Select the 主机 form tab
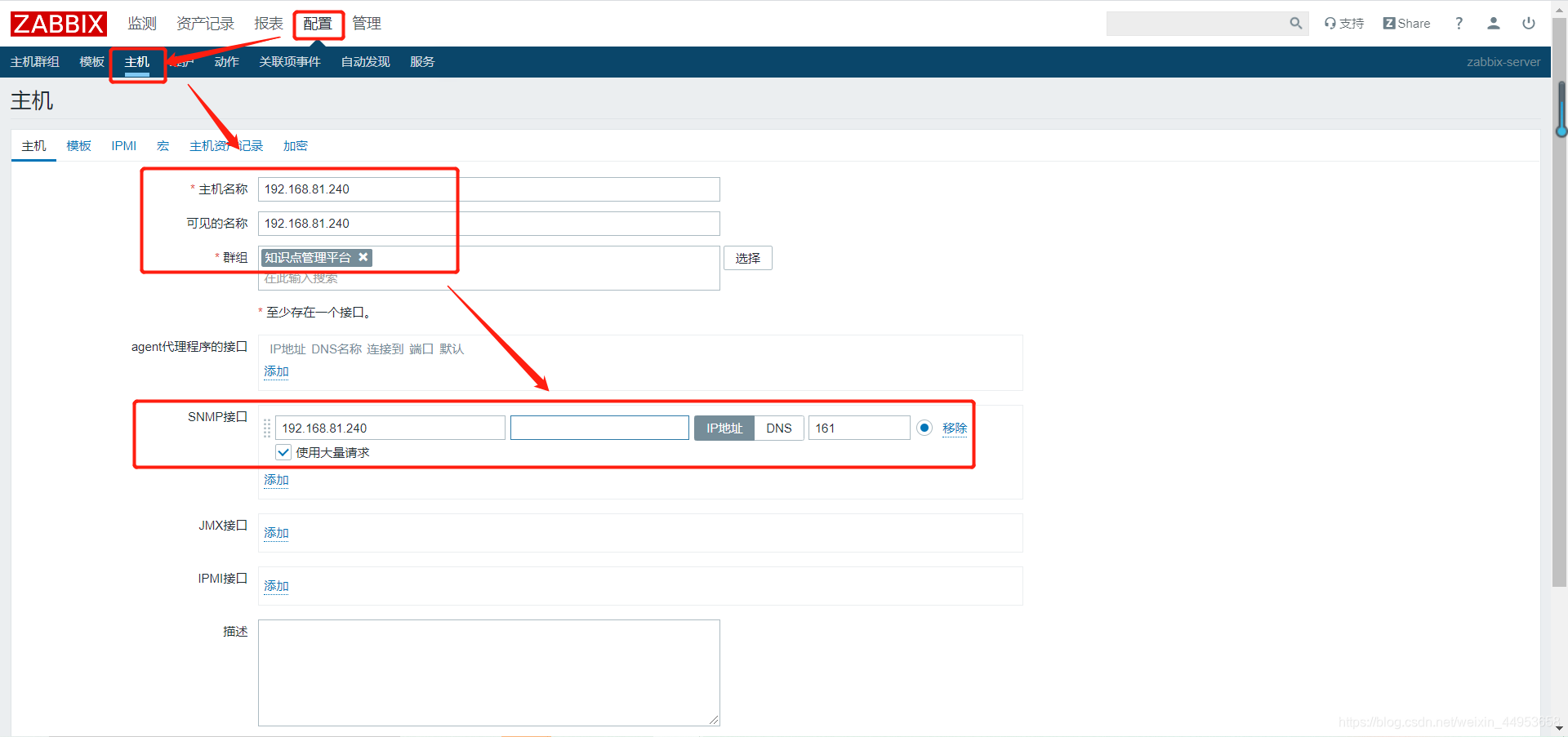 coord(33,146)
